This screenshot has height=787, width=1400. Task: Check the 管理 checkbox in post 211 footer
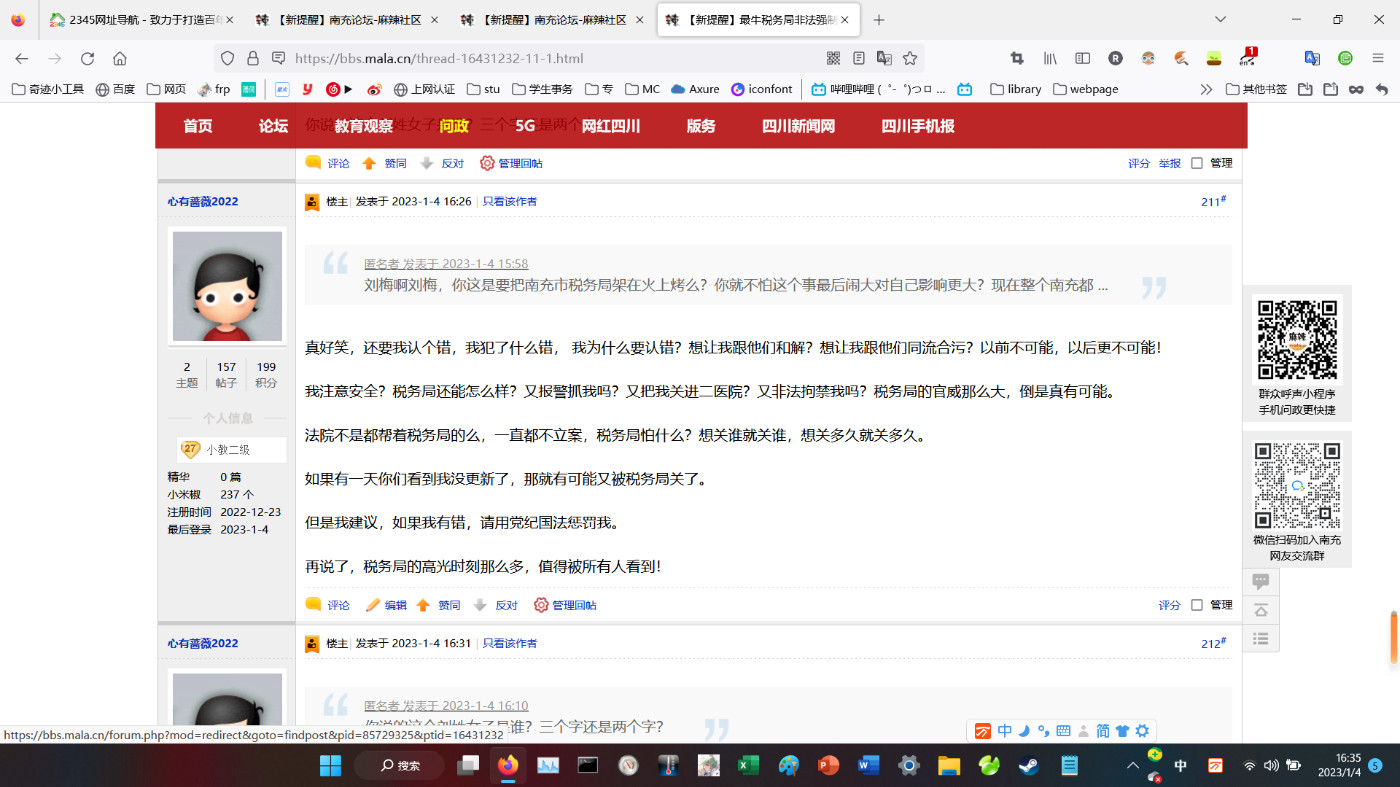point(1197,605)
